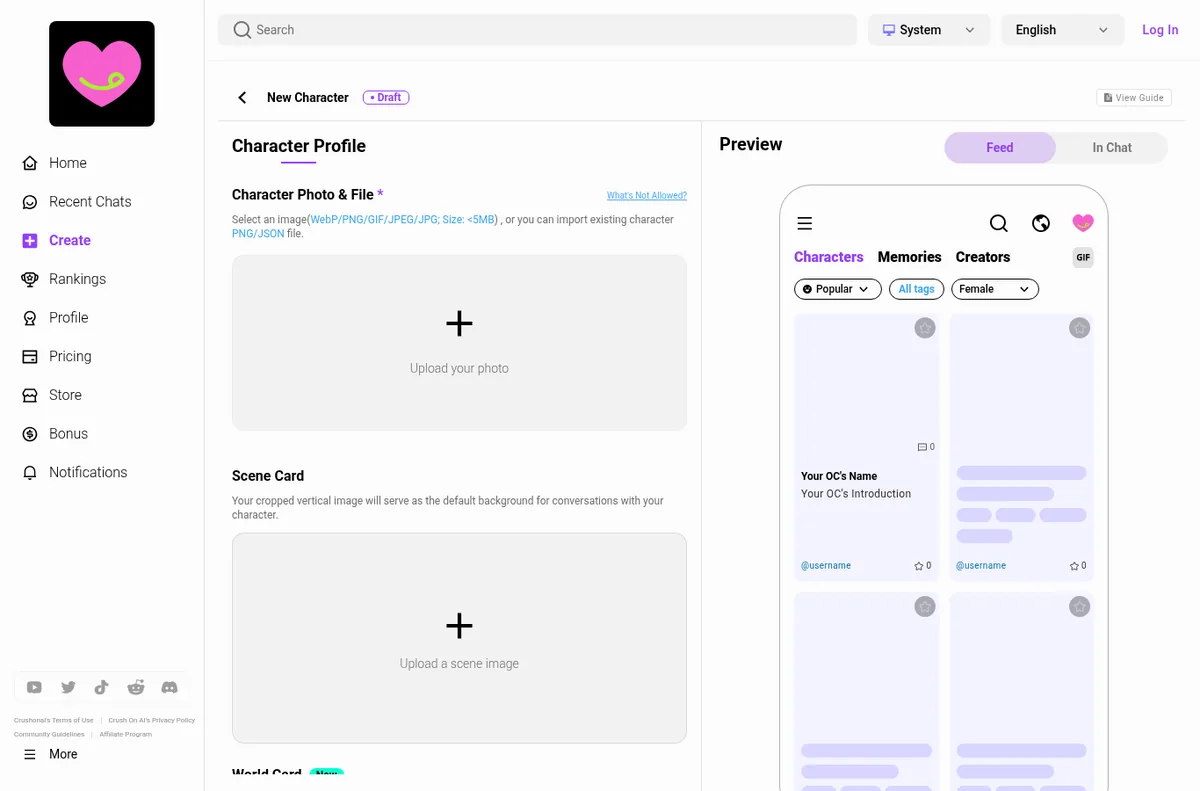Select the Creators tab in preview
Viewport: 1200px width, 791px height.
(983, 257)
